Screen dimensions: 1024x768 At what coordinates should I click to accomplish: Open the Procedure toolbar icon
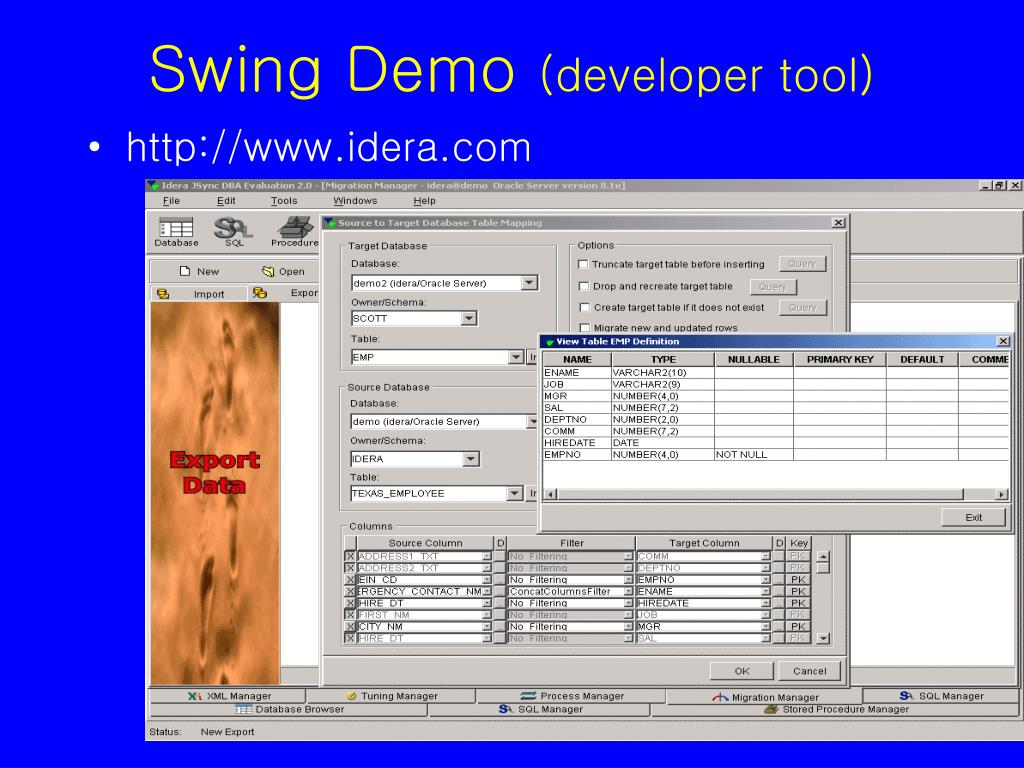pos(295,232)
